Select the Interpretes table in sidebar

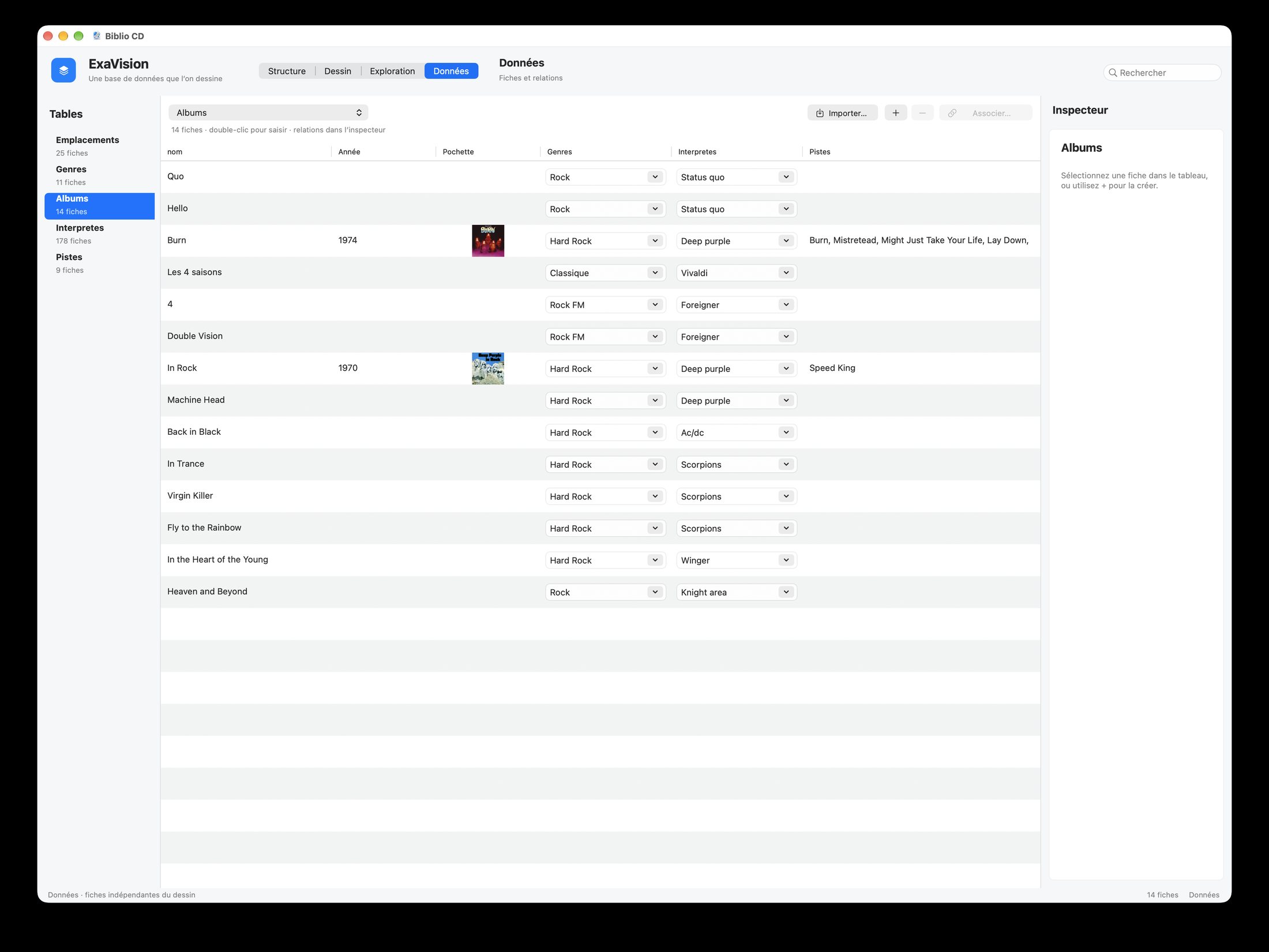99,234
